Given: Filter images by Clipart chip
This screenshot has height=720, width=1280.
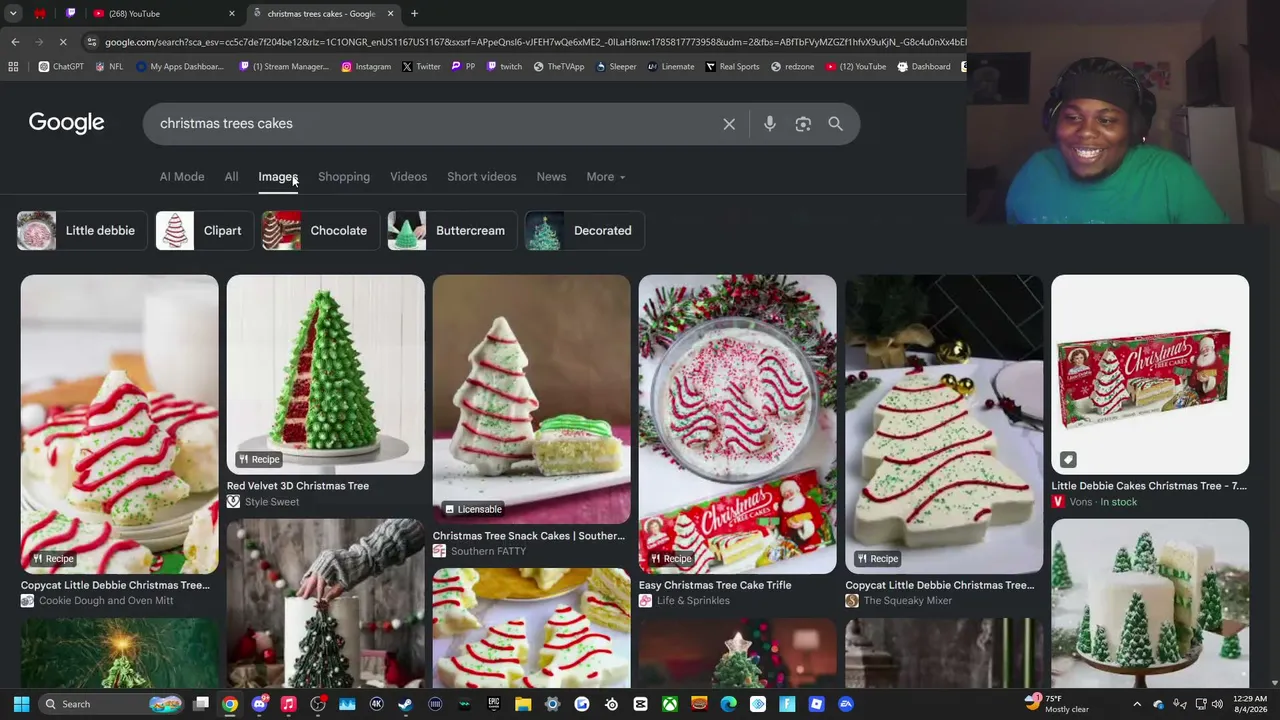Looking at the screenshot, I should 204,231.
